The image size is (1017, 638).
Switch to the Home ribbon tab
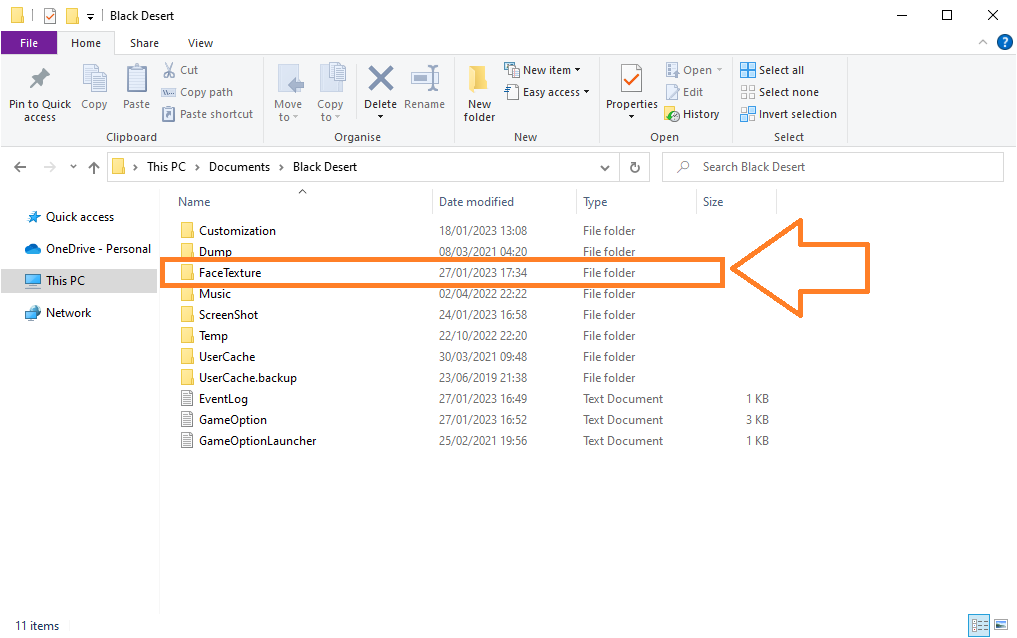pos(86,43)
